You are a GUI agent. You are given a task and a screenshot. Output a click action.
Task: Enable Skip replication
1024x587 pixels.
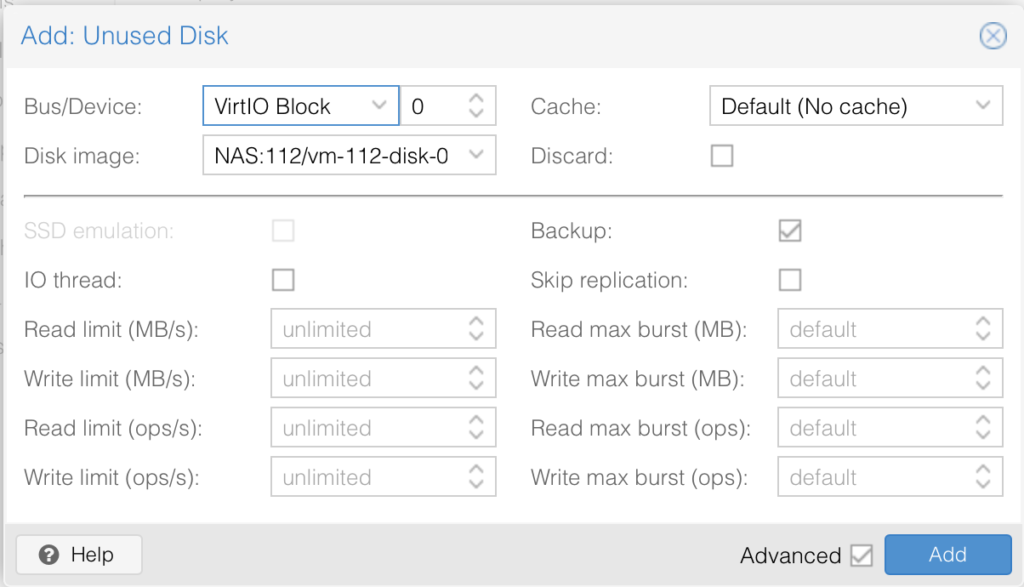coord(790,280)
